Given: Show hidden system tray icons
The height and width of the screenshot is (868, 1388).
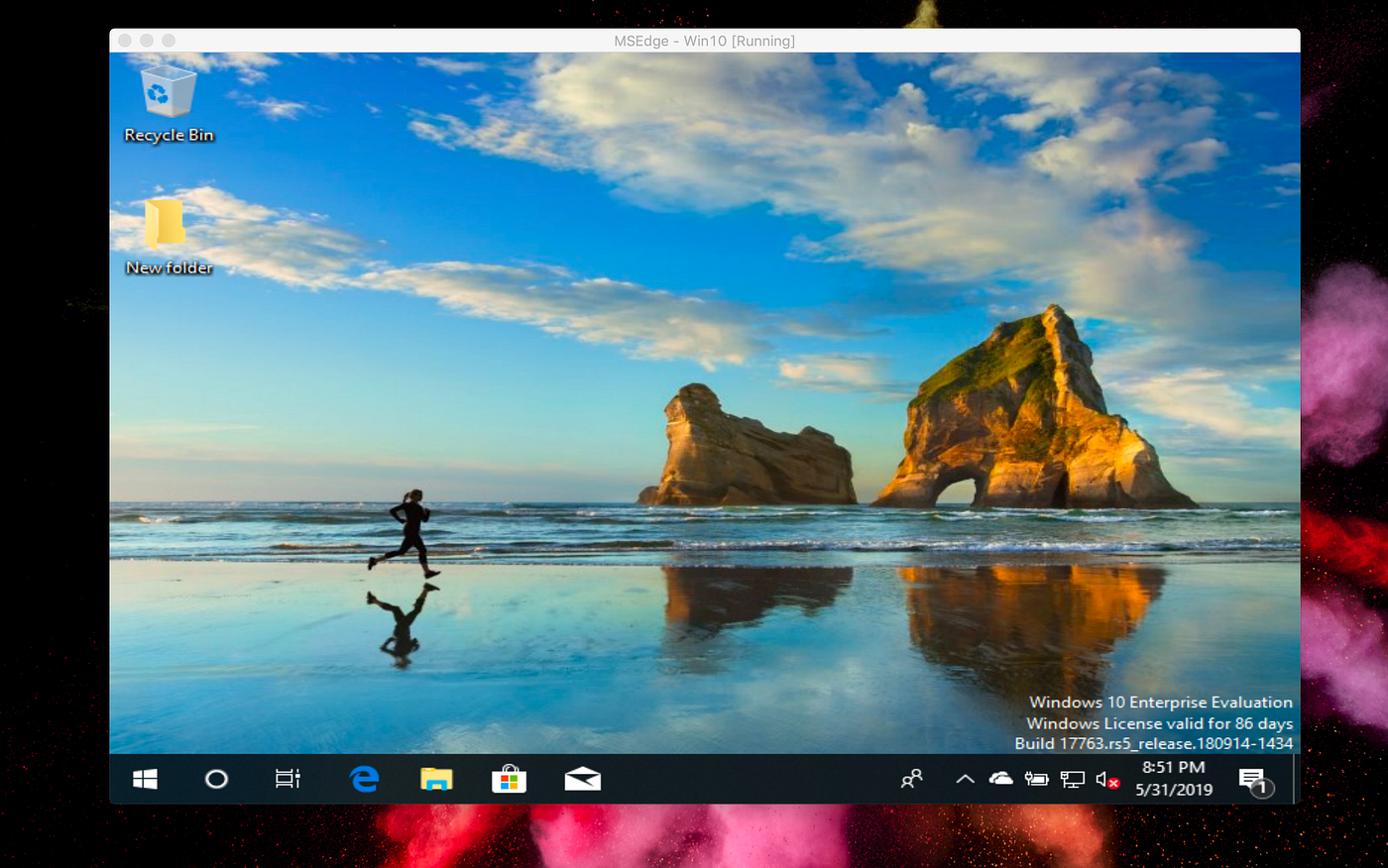Looking at the screenshot, I should pyautogui.click(x=965, y=780).
